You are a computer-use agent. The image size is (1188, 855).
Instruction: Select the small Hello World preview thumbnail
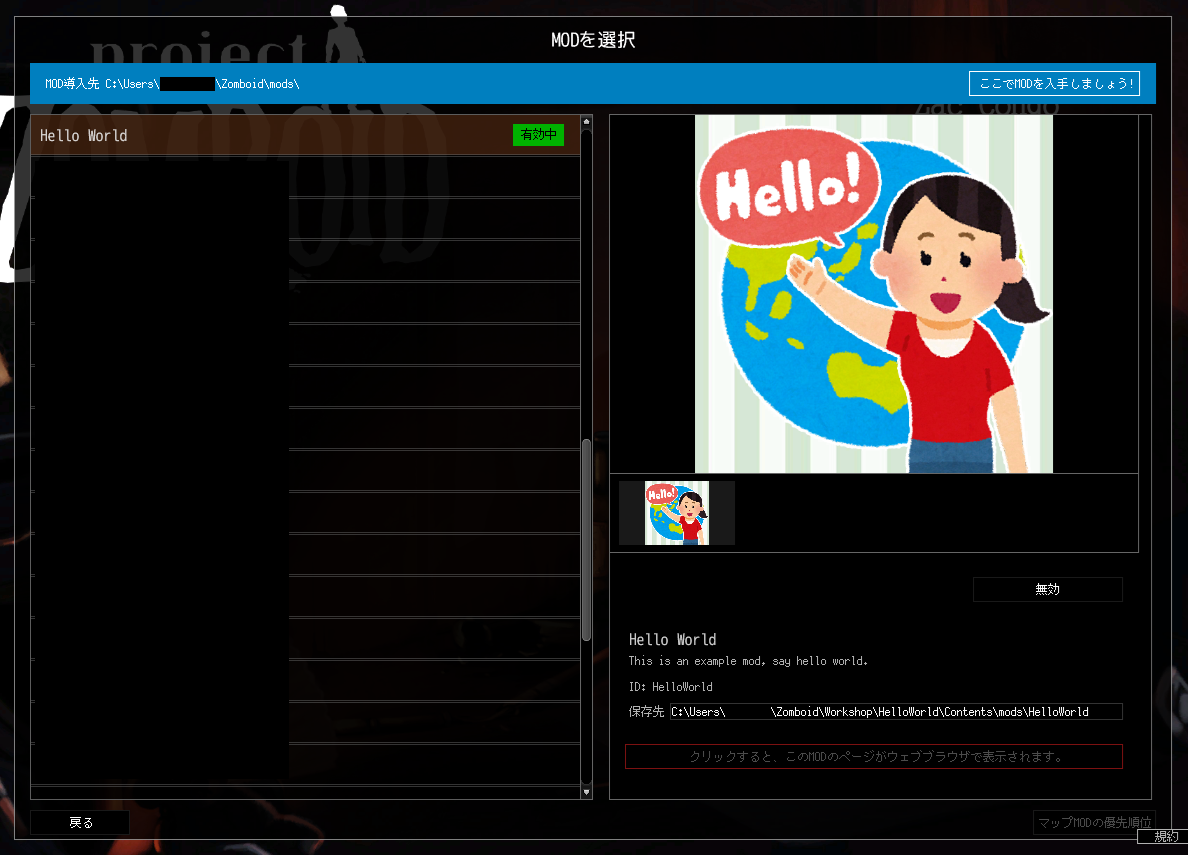click(675, 512)
